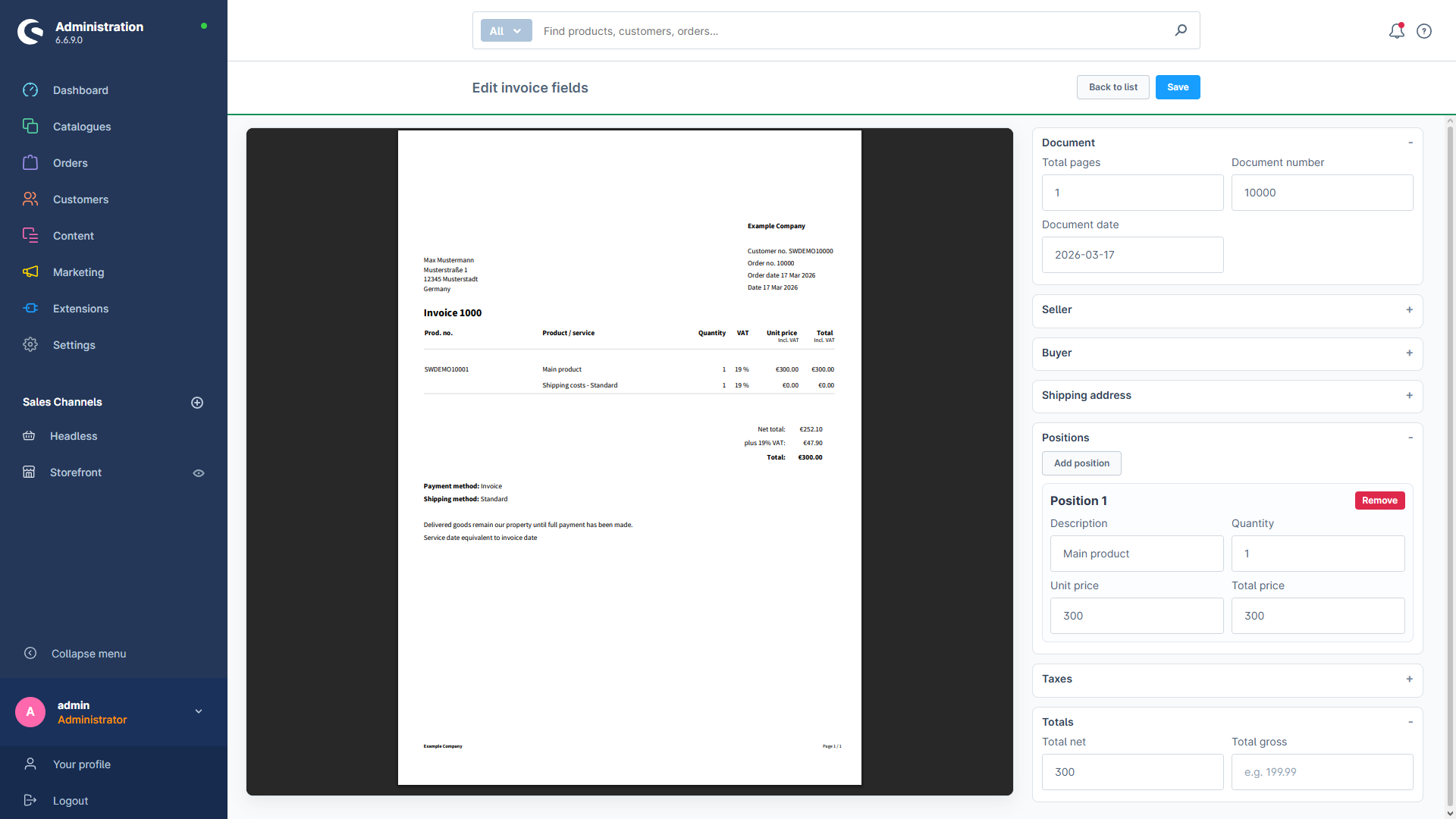Collapse the Positions section
1456x819 pixels.
pos(1410,438)
